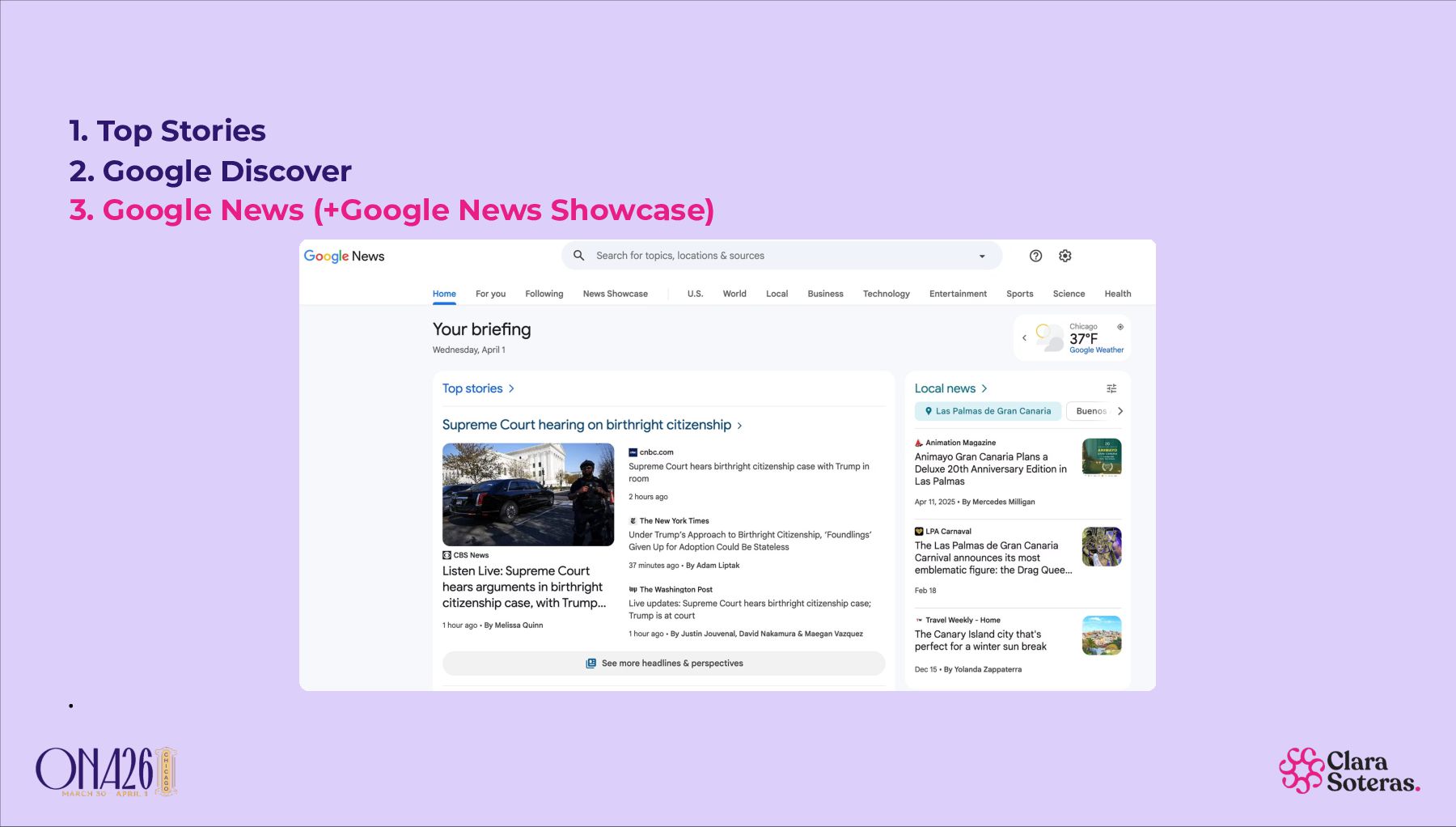Viewport: 1456px width, 827px height.
Task: Open Washington Post live updates article
Action: coord(750,609)
